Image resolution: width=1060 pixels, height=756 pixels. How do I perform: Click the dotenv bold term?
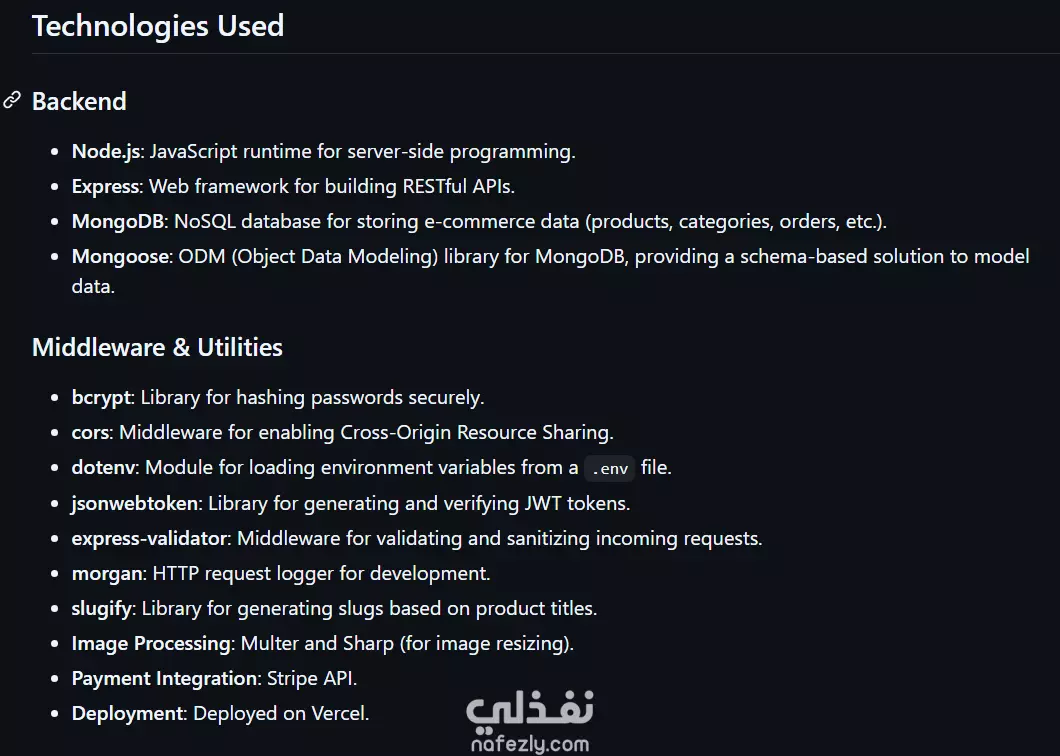(103, 467)
